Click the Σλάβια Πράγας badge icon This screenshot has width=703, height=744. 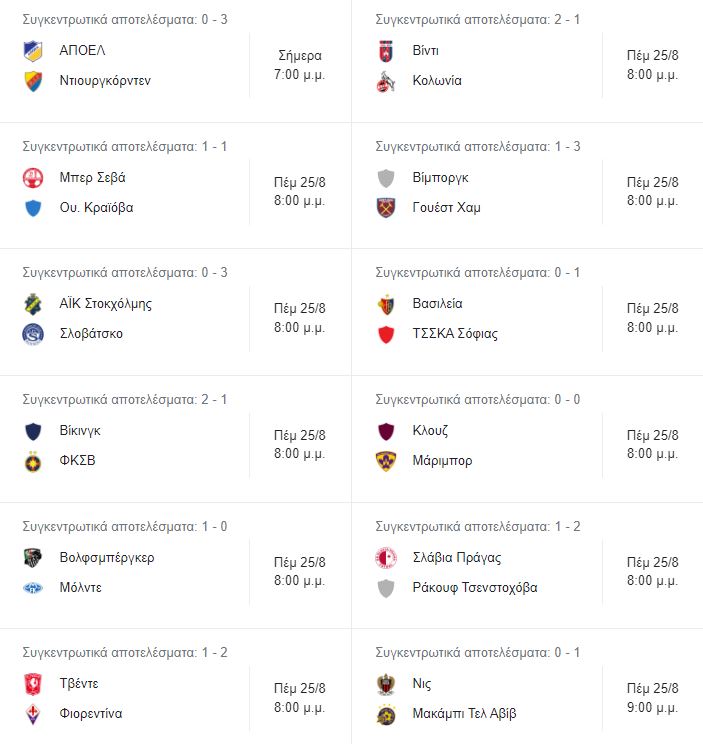386,557
